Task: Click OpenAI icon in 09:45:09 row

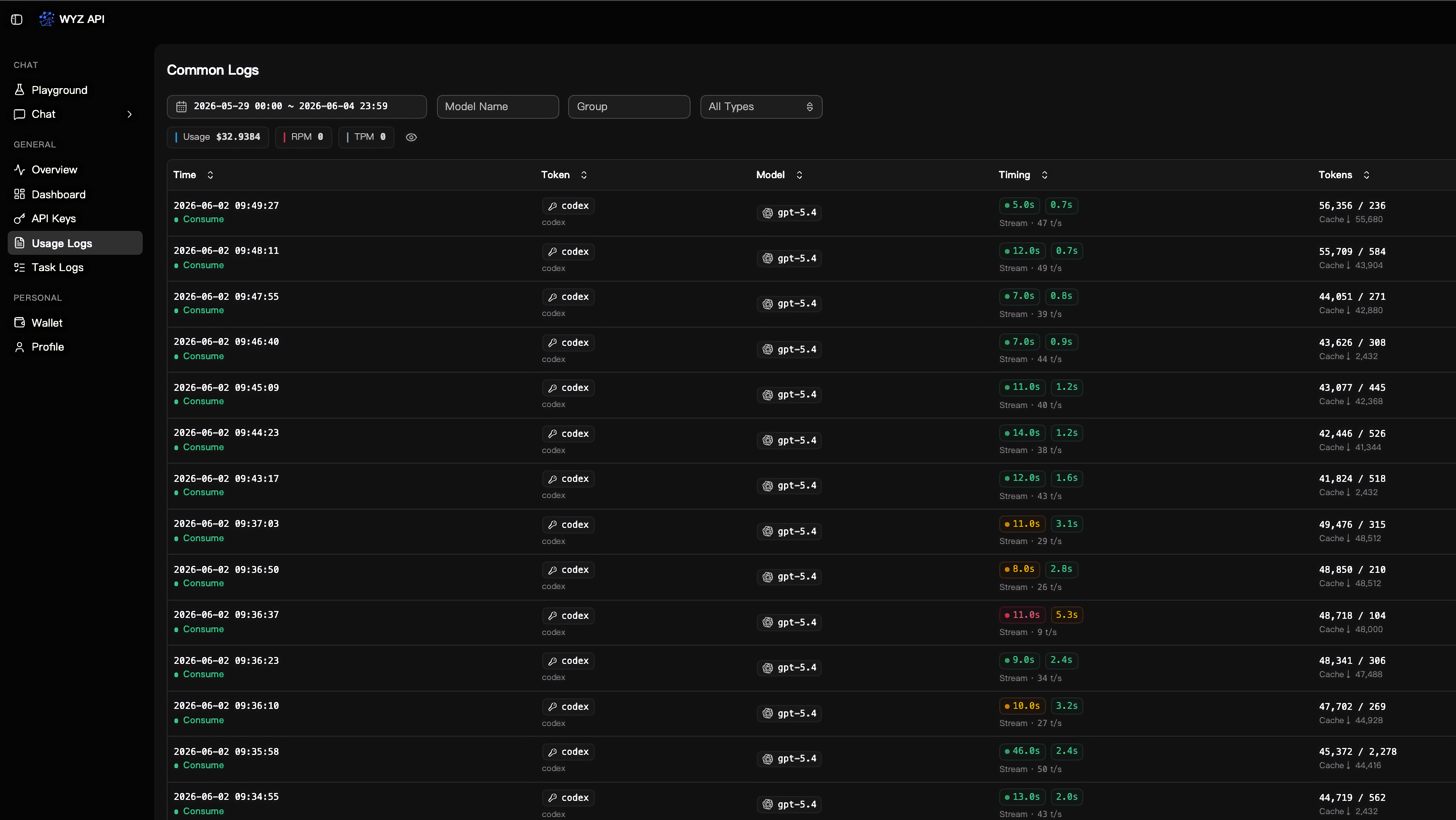Action: 768,395
